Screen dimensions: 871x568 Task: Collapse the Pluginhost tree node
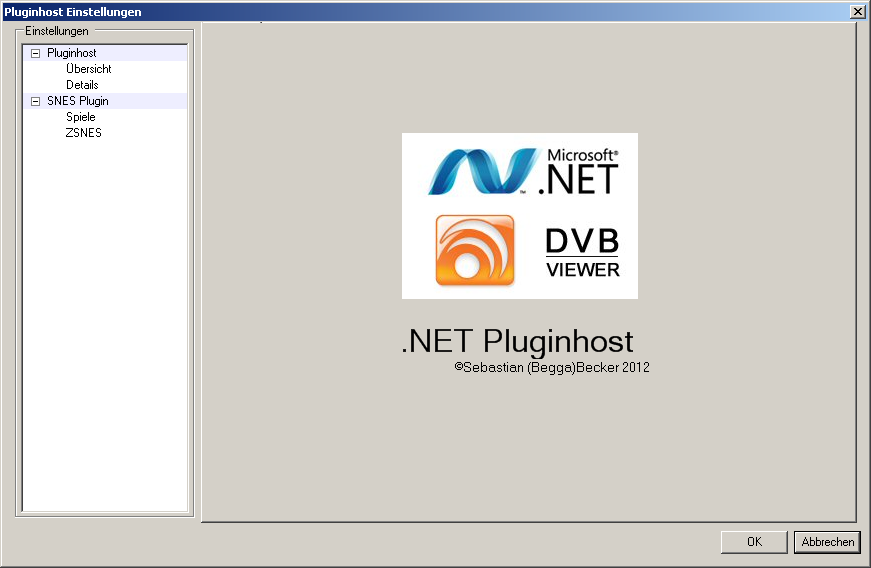(36, 53)
